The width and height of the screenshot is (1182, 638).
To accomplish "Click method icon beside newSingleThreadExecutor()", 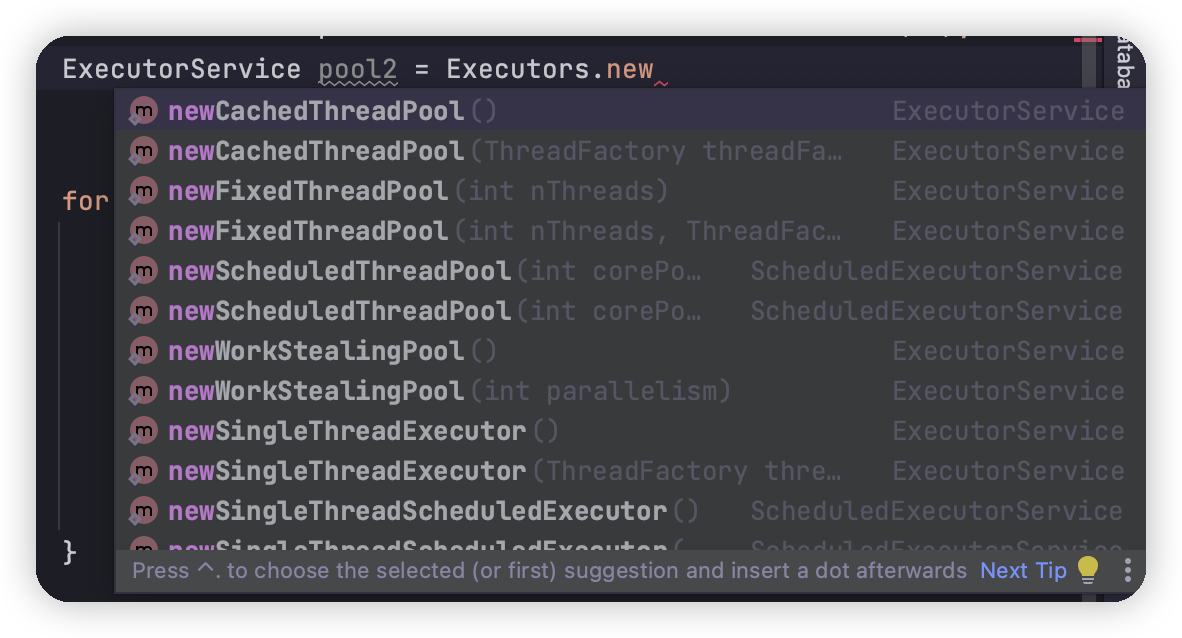I will [x=142, y=431].
